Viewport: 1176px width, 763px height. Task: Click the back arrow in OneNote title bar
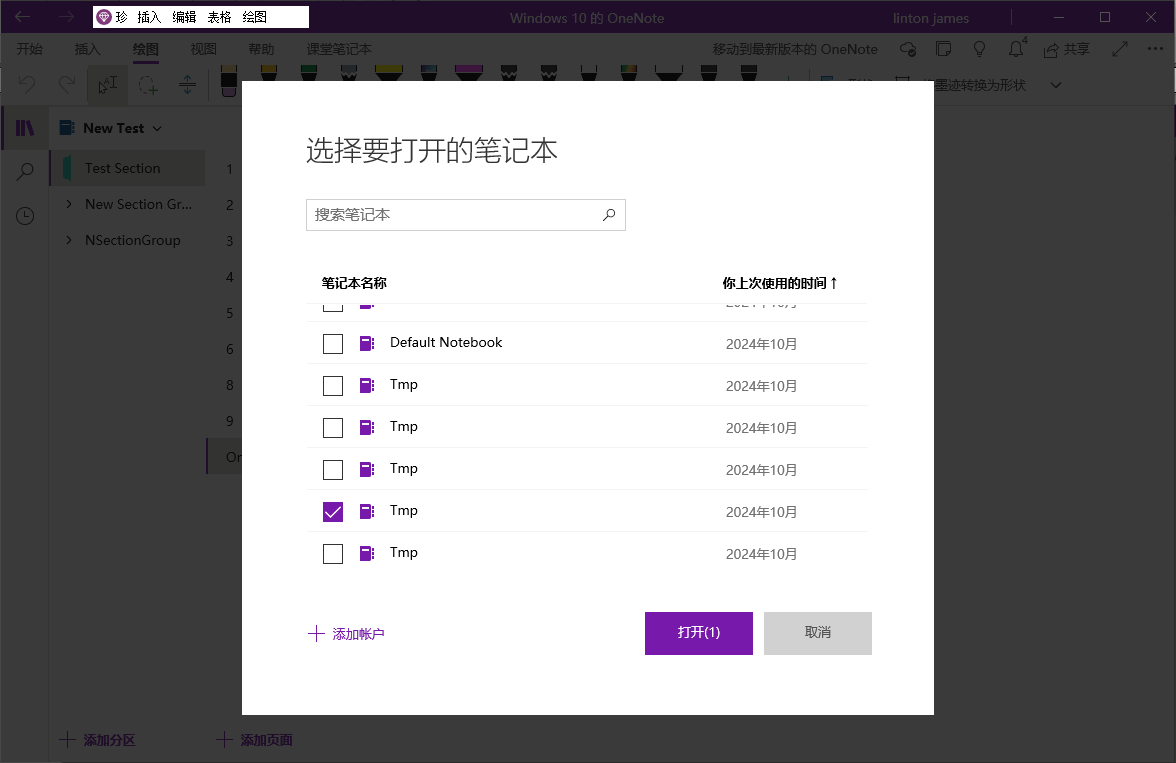(22, 17)
